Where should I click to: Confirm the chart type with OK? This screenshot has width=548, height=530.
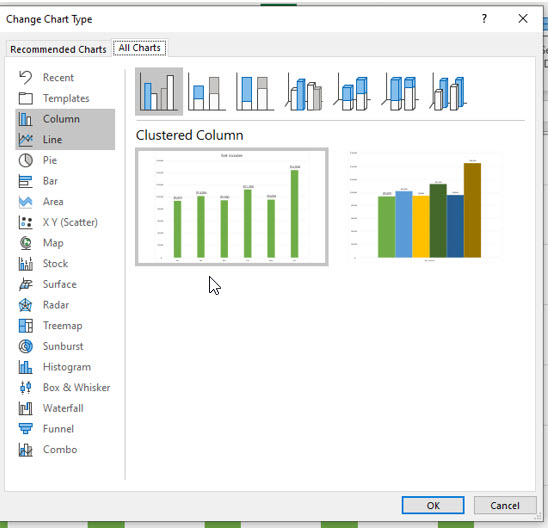pos(433,505)
